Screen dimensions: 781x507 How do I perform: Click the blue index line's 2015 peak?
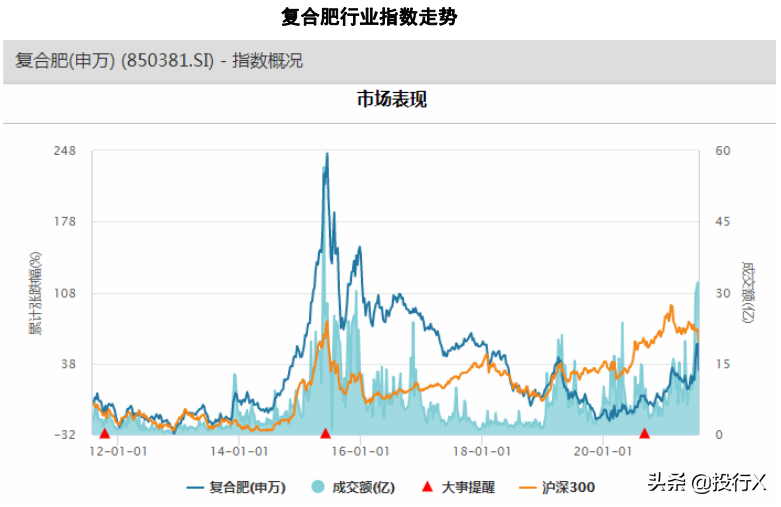pyautogui.click(x=327, y=154)
